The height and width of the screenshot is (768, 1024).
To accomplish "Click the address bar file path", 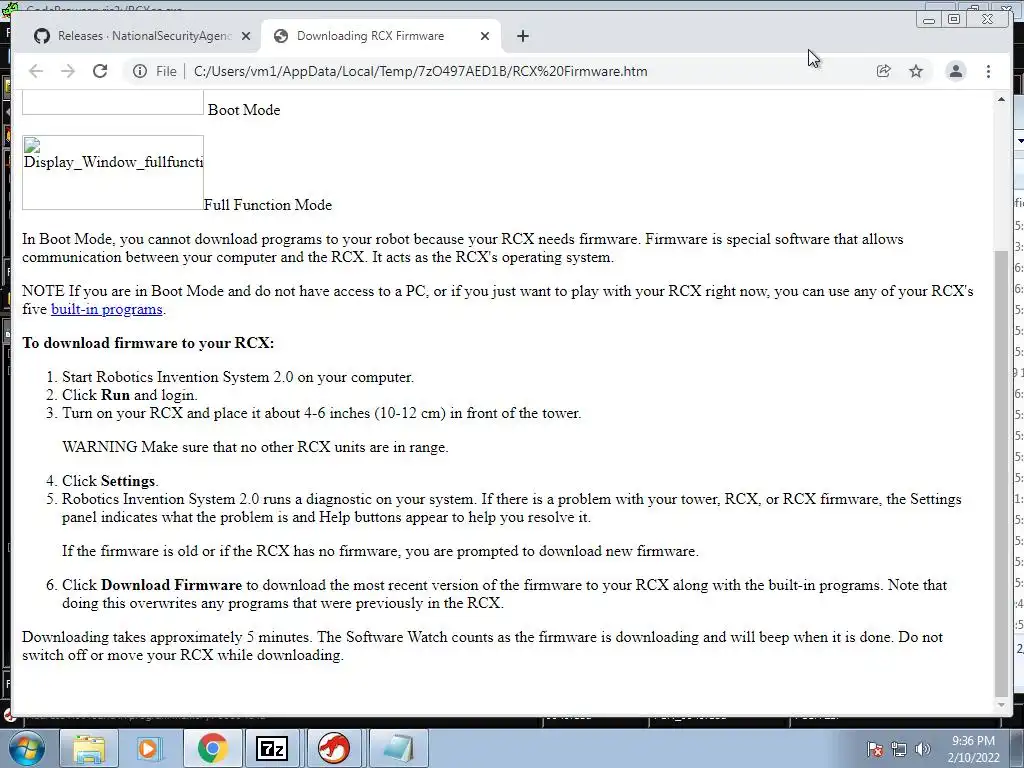I will [x=421, y=71].
